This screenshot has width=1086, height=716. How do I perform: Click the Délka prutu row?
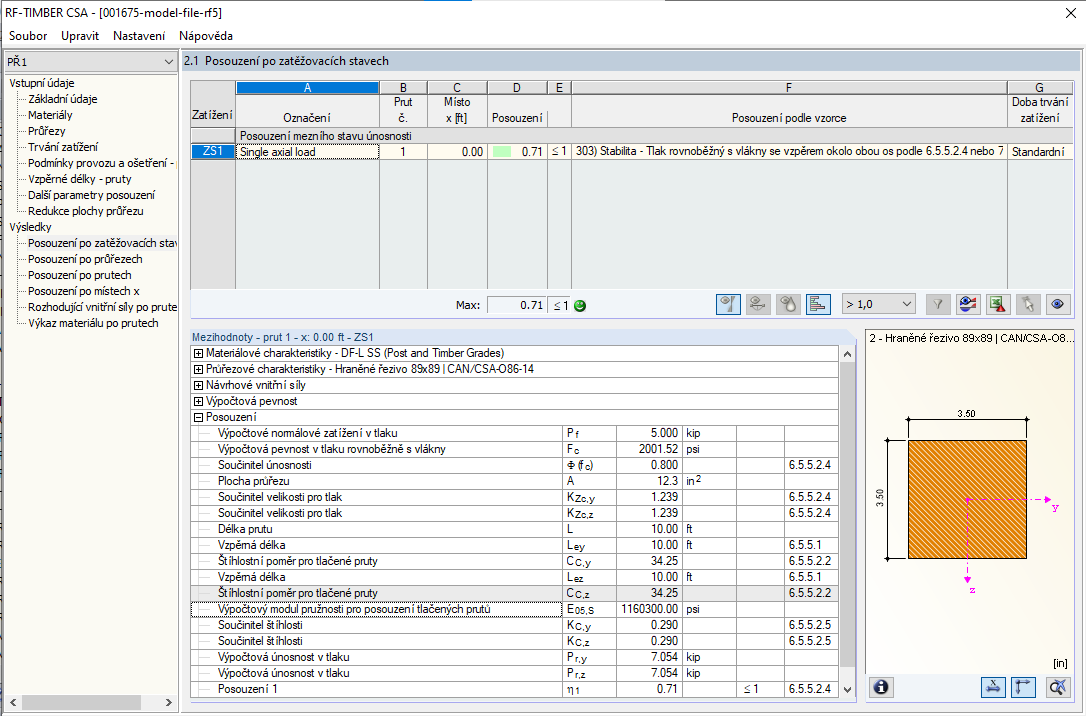point(514,529)
